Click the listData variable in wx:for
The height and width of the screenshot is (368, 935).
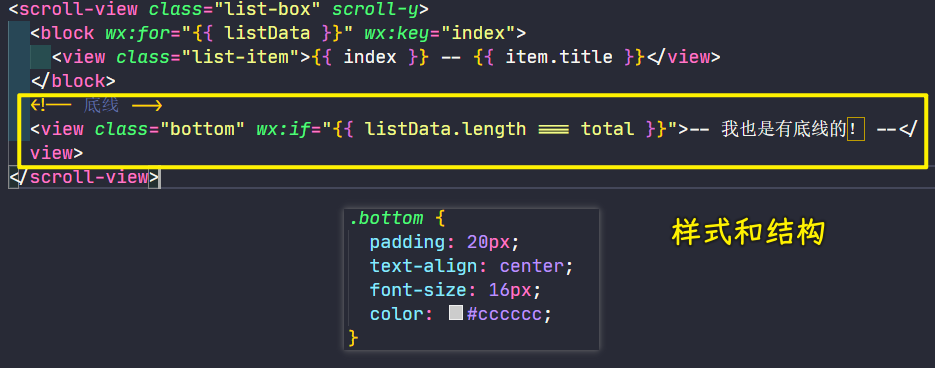(x=267, y=33)
